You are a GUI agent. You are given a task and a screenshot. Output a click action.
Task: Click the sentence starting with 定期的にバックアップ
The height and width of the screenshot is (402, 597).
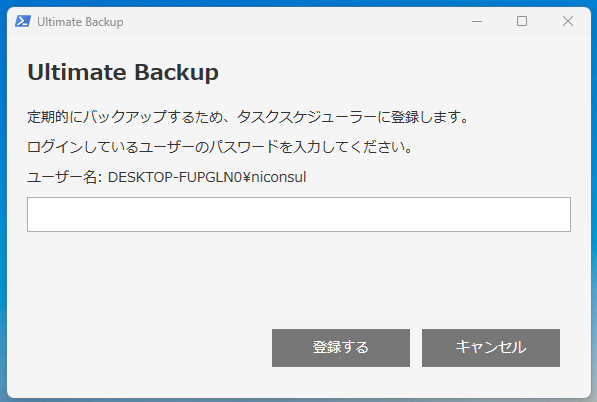(248, 117)
